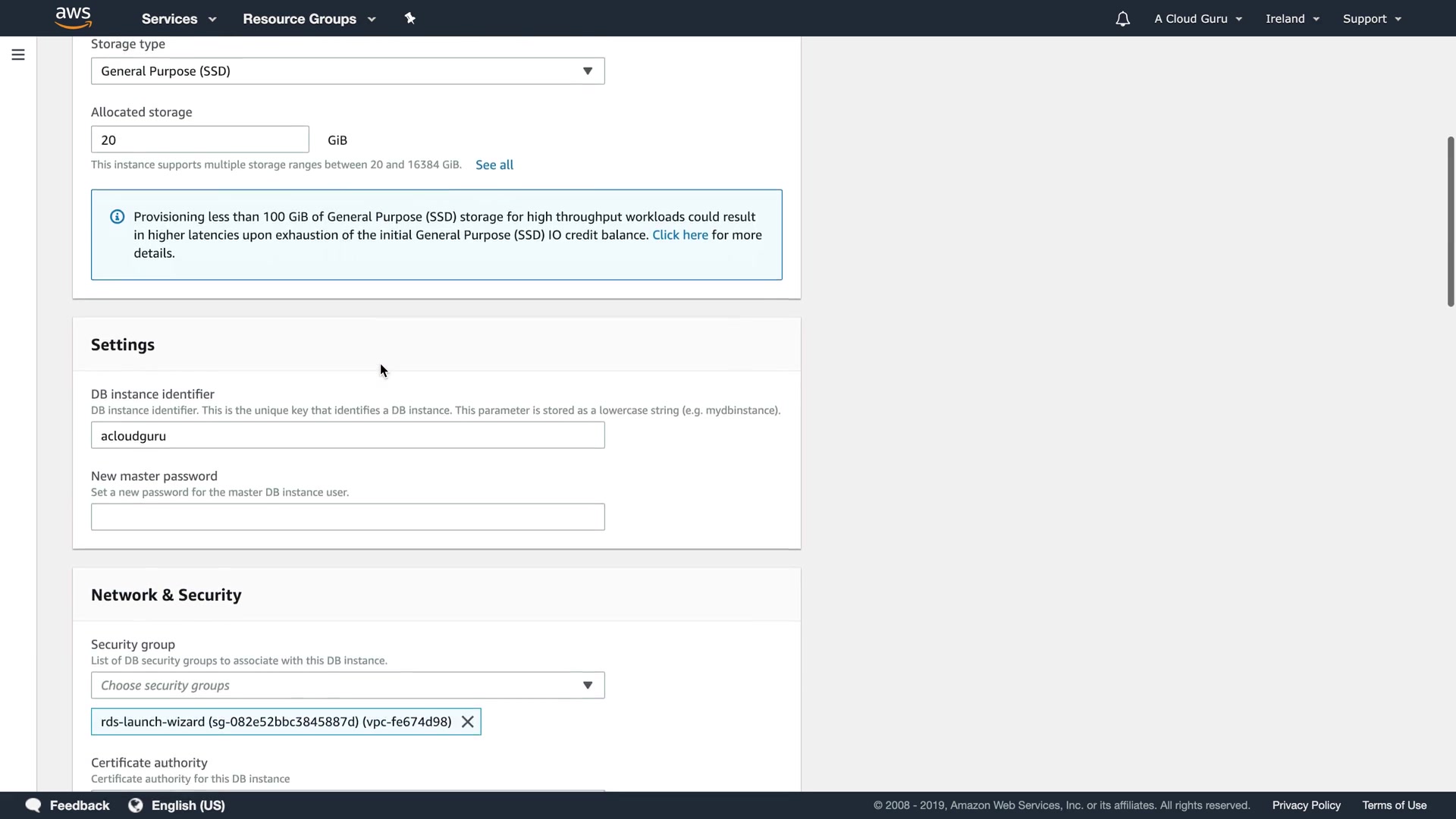Click the See all storage ranges link
This screenshot has width=1456, height=819.
494,165
